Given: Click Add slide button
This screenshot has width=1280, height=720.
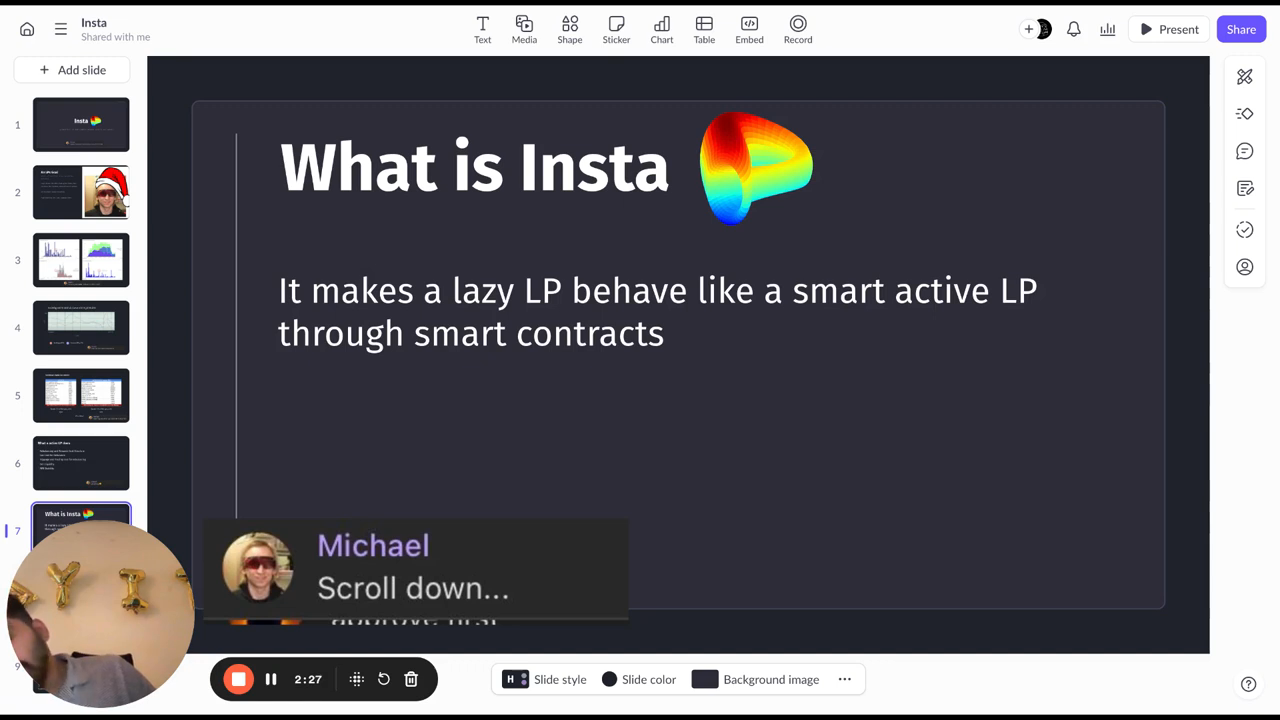Looking at the screenshot, I should pyautogui.click(x=72, y=70).
